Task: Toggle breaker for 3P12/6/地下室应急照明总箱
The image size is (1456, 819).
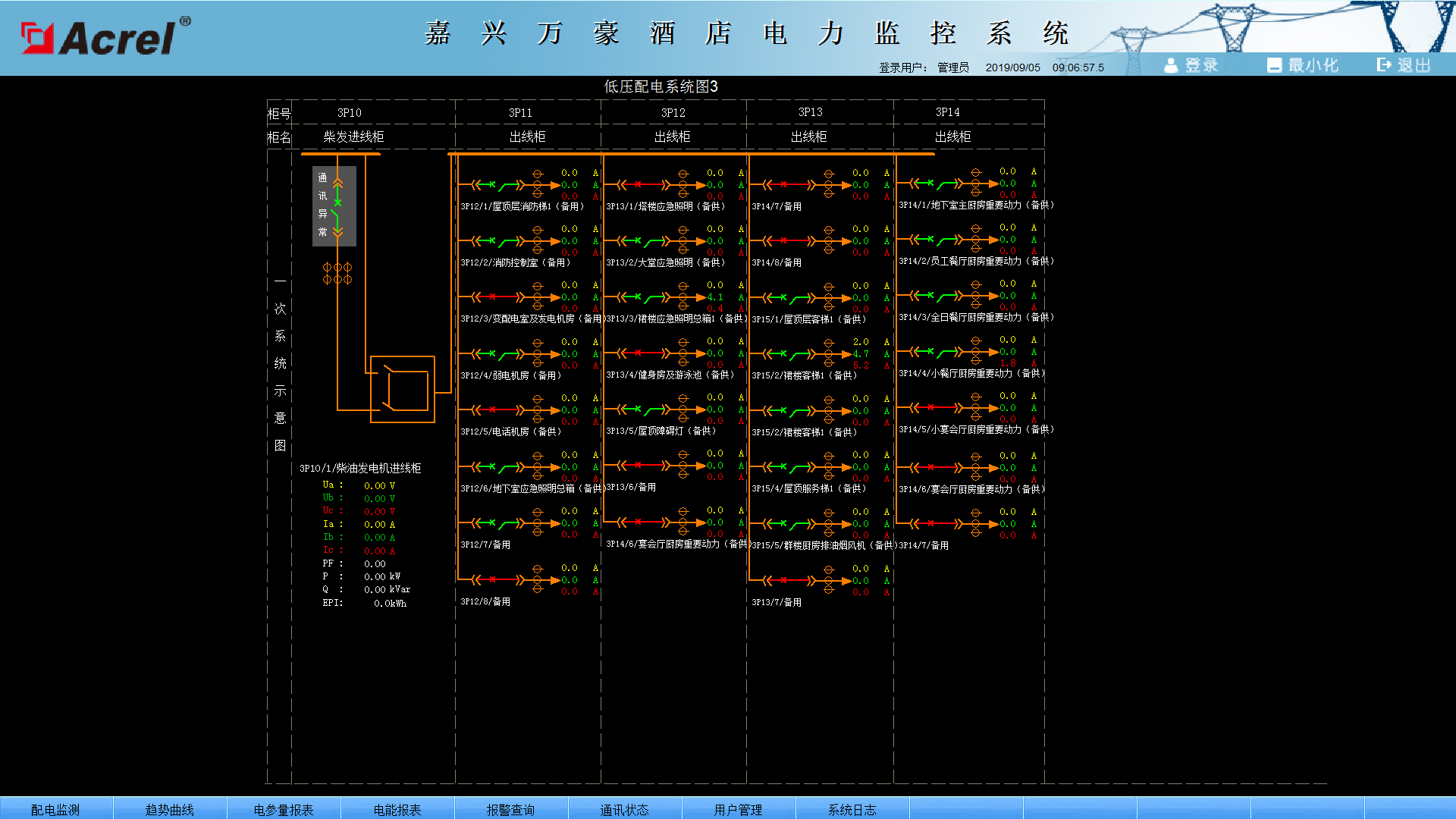Action: click(x=497, y=466)
